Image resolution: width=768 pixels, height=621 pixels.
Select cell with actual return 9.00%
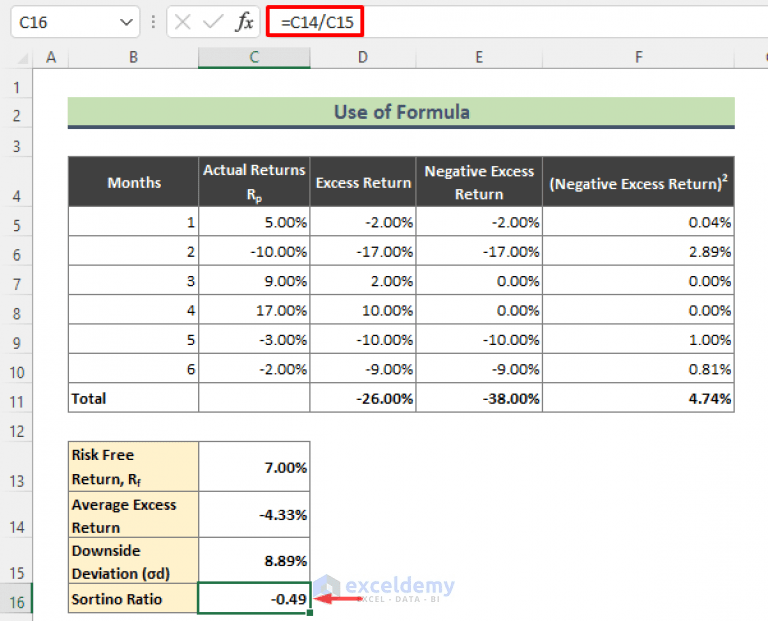pos(254,281)
